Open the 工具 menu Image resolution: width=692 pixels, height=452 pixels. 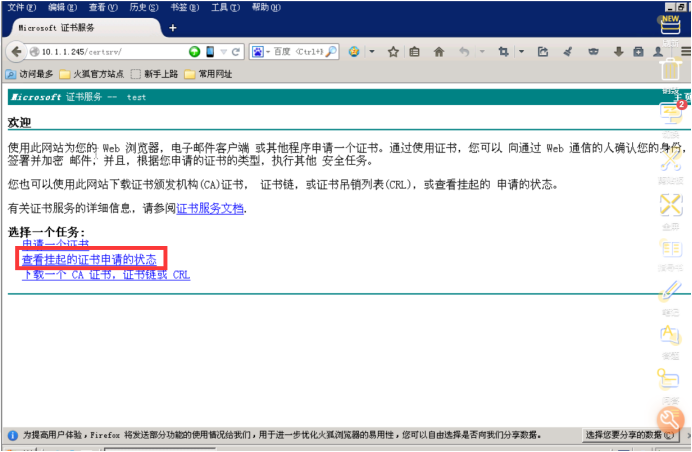pyautogui.click(x=225, y=7)
